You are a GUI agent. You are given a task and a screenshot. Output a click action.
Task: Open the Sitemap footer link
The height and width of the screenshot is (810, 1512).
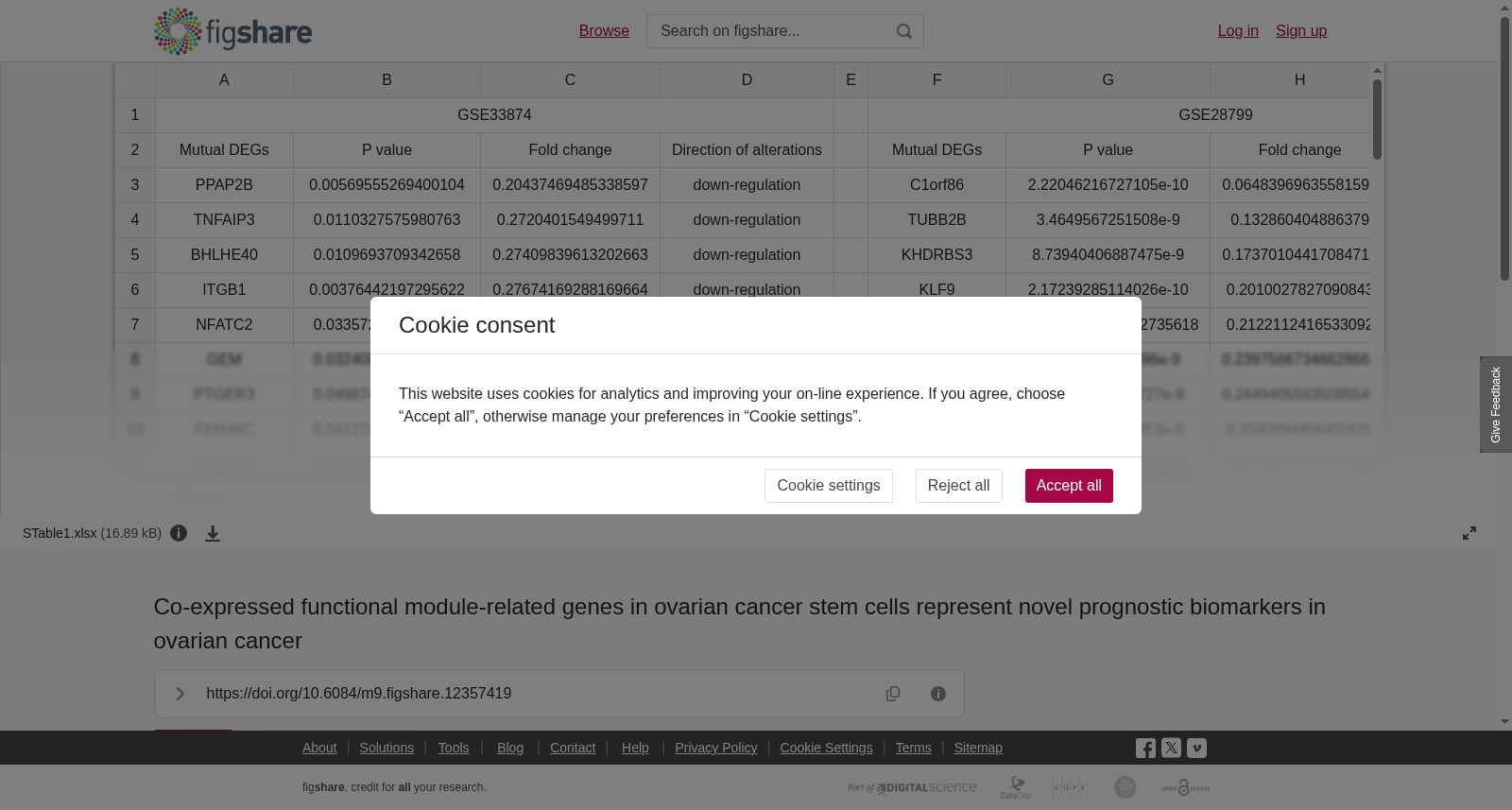pos(978,748)
